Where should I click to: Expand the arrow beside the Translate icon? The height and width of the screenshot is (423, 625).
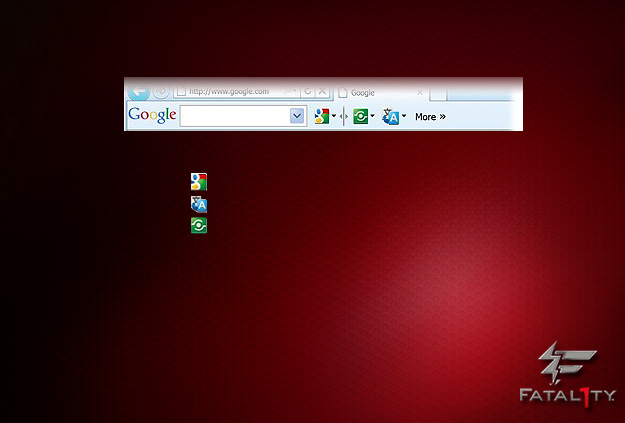[x=404, y=116]
